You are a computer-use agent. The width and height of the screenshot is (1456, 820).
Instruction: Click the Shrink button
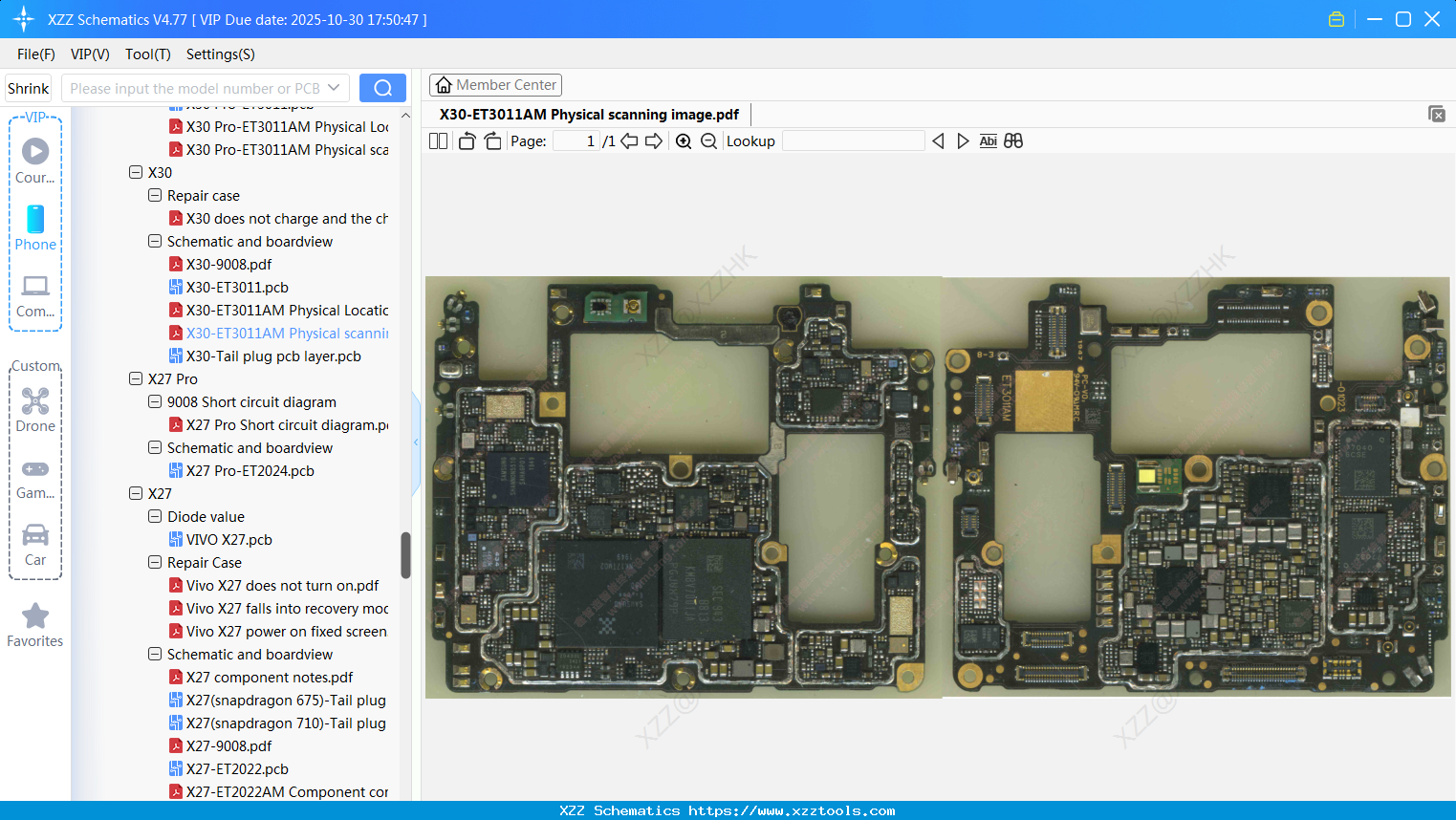[28, 88]
